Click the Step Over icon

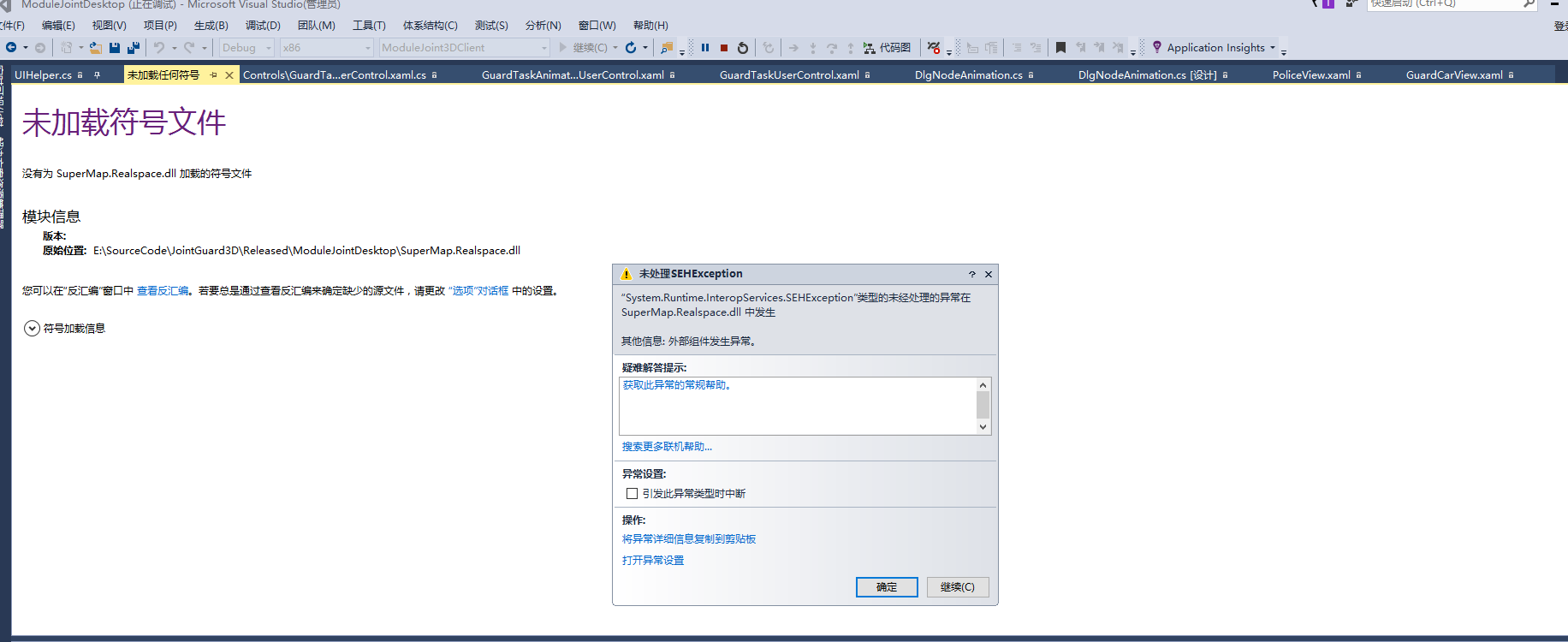[x=832, y=48]
